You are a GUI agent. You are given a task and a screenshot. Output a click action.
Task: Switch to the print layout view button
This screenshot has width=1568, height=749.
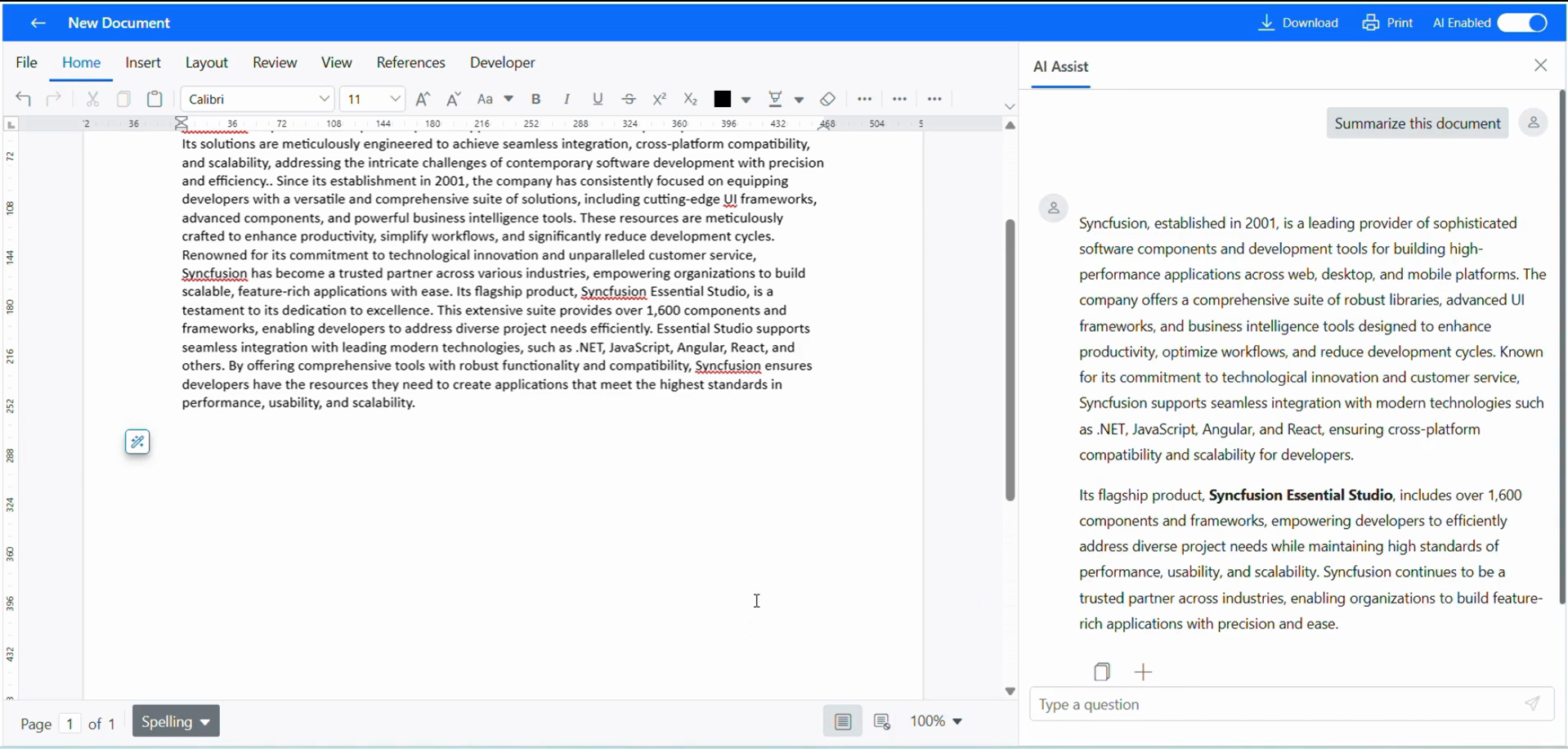coord(843,721)
